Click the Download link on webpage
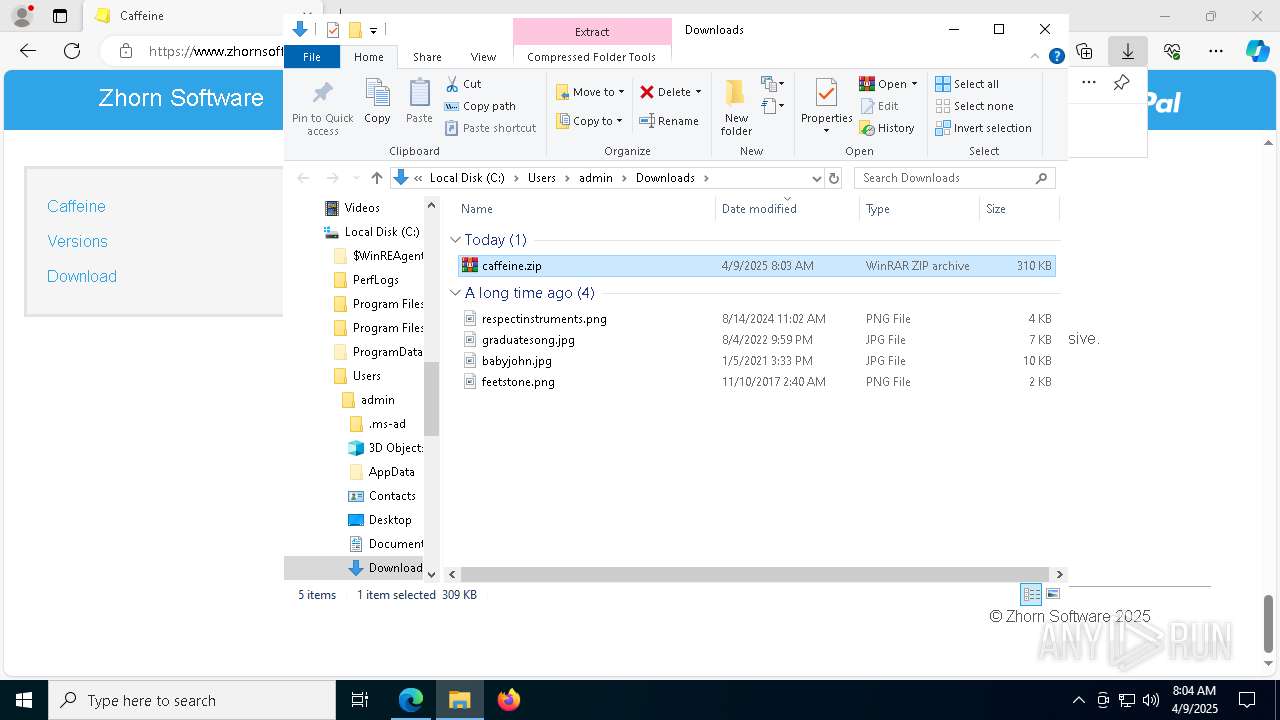This screenshot has height=720, width=1280. click(82, 276)
